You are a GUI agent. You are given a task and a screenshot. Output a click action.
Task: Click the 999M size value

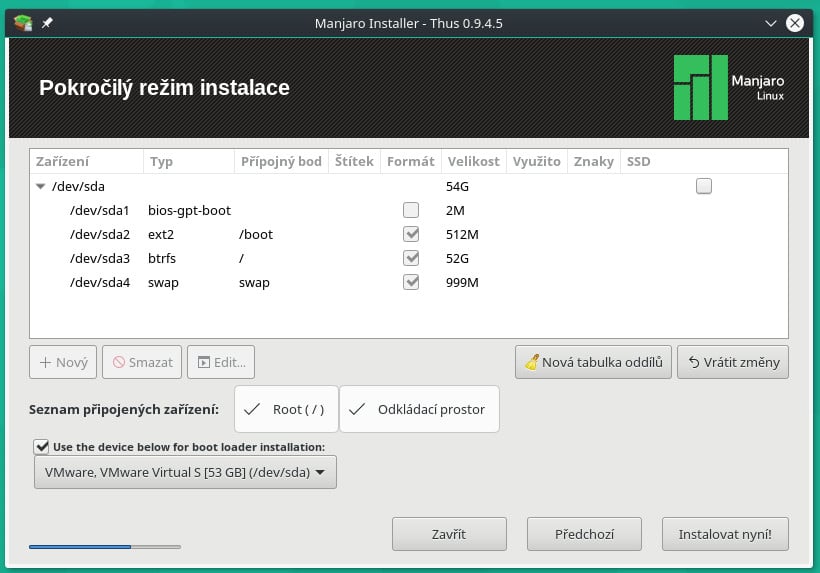[x=462, y=282]
